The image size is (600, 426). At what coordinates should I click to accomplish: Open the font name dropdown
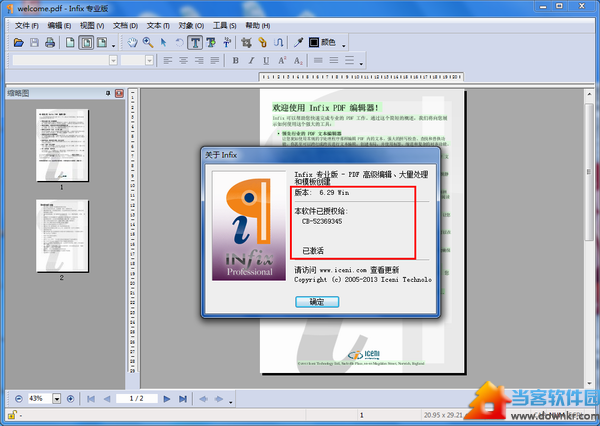113,60
